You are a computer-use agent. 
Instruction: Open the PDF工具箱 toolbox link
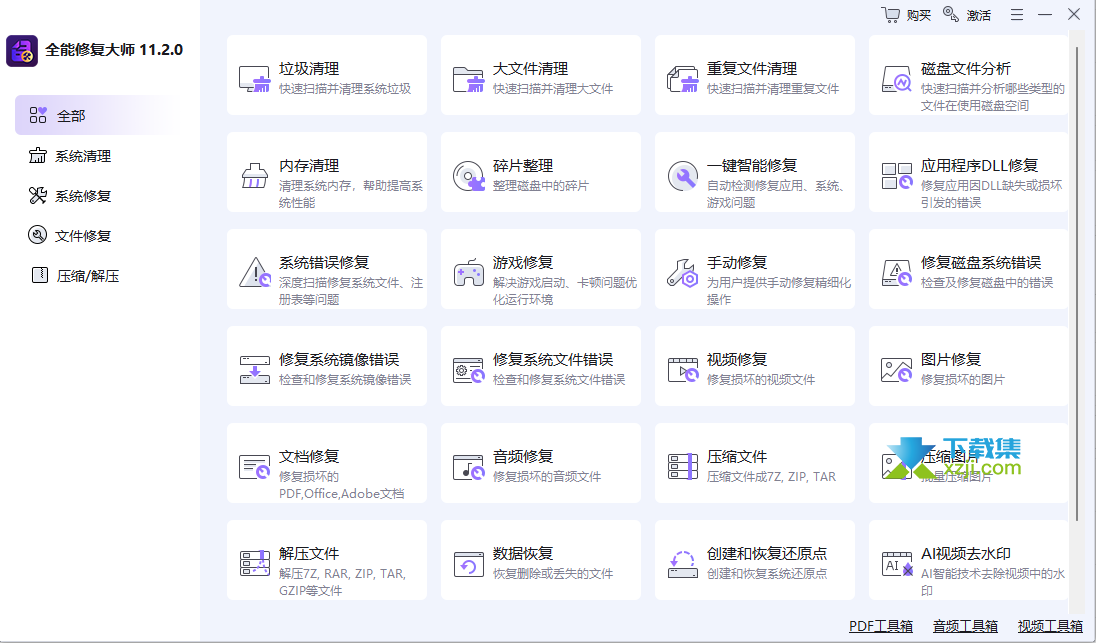click(x=879, y=626)
